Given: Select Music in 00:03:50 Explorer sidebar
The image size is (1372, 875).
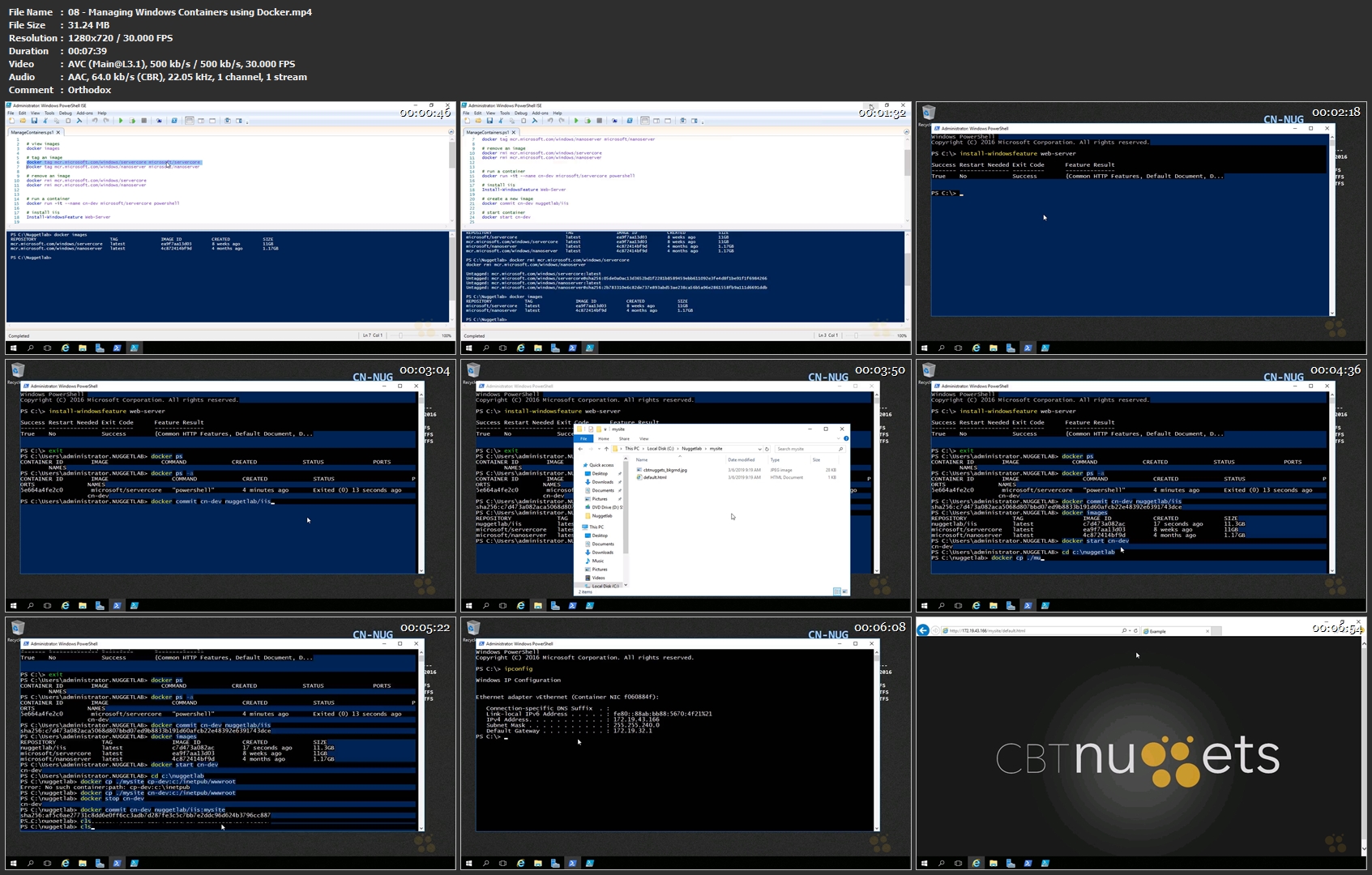Looking at the screenshot, I should [594, 561].
